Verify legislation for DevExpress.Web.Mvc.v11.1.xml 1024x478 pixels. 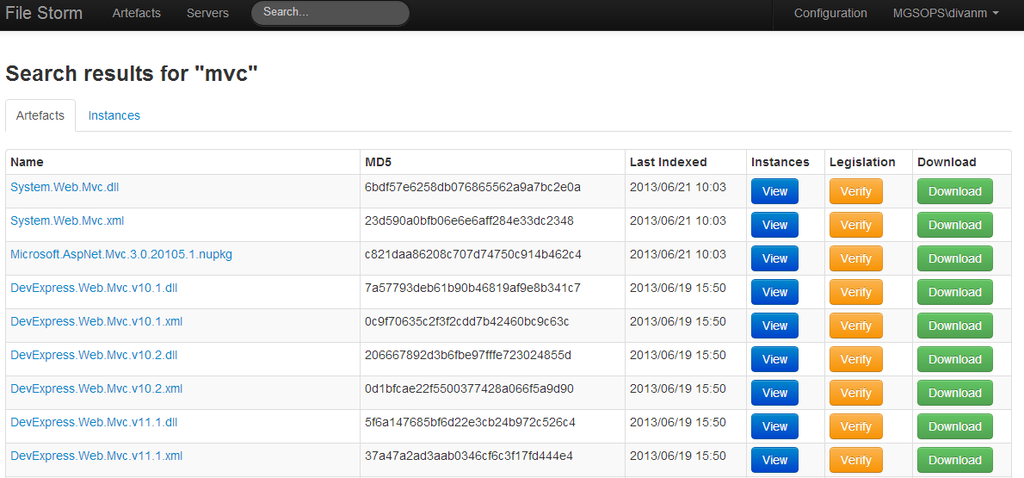coord(856,460)
